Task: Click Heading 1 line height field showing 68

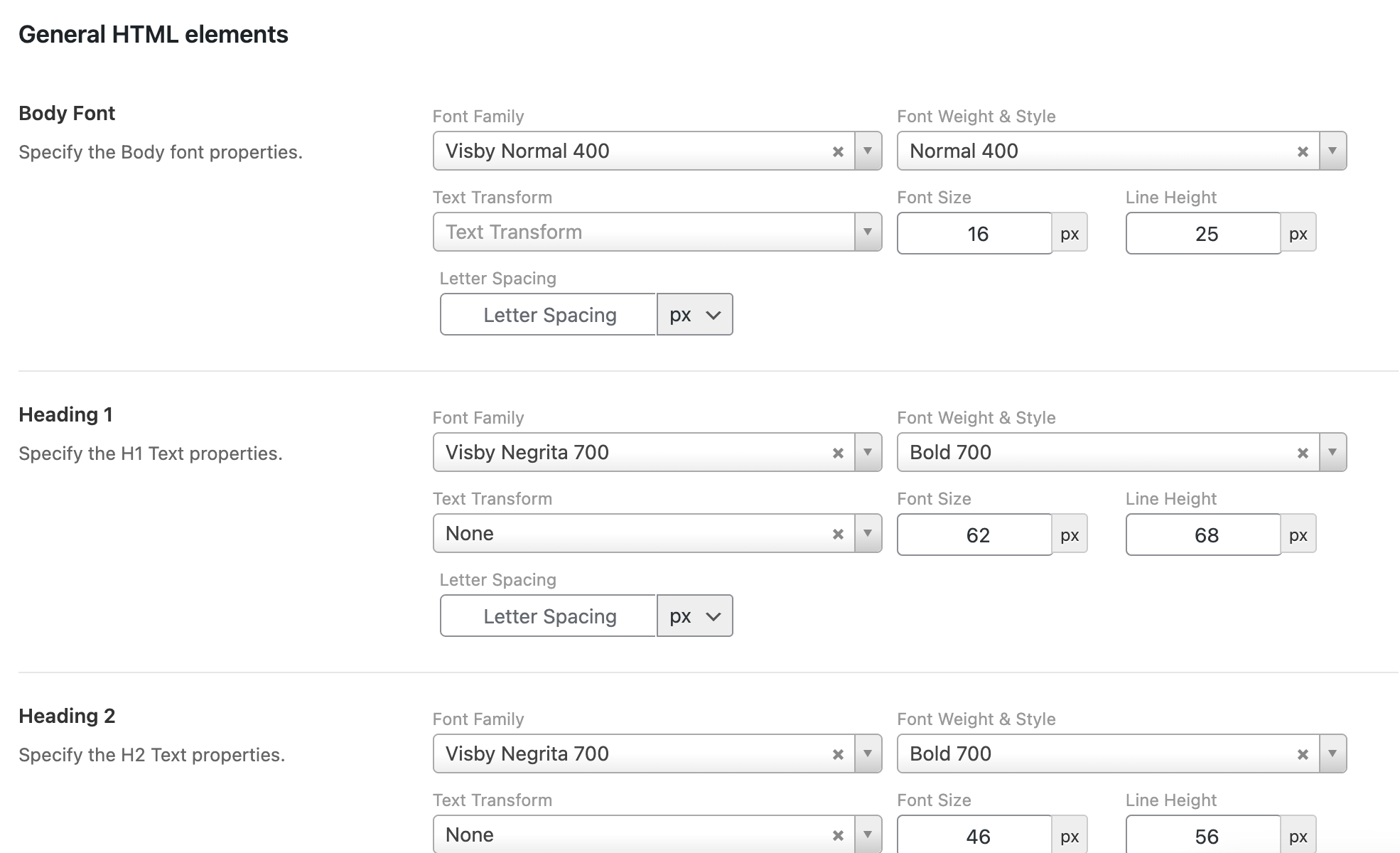Action: (1203, 535)
